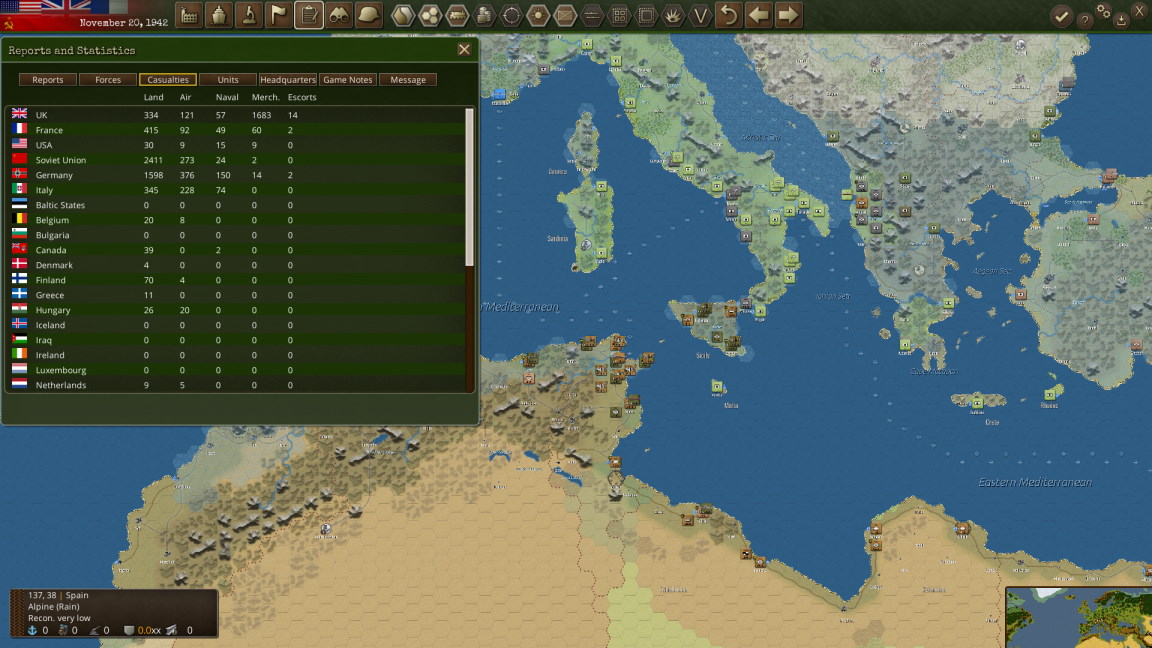
Task: Click the 'Soviet Union' row label
Action: point(61,159)
